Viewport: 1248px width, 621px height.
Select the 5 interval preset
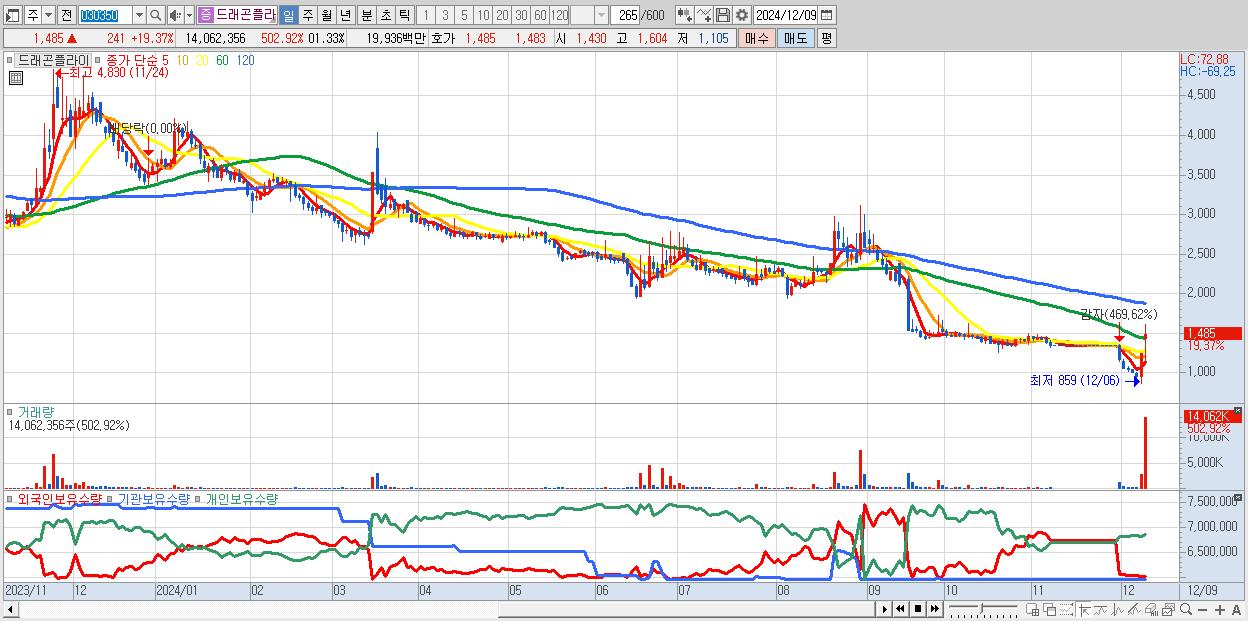point(464,15)
